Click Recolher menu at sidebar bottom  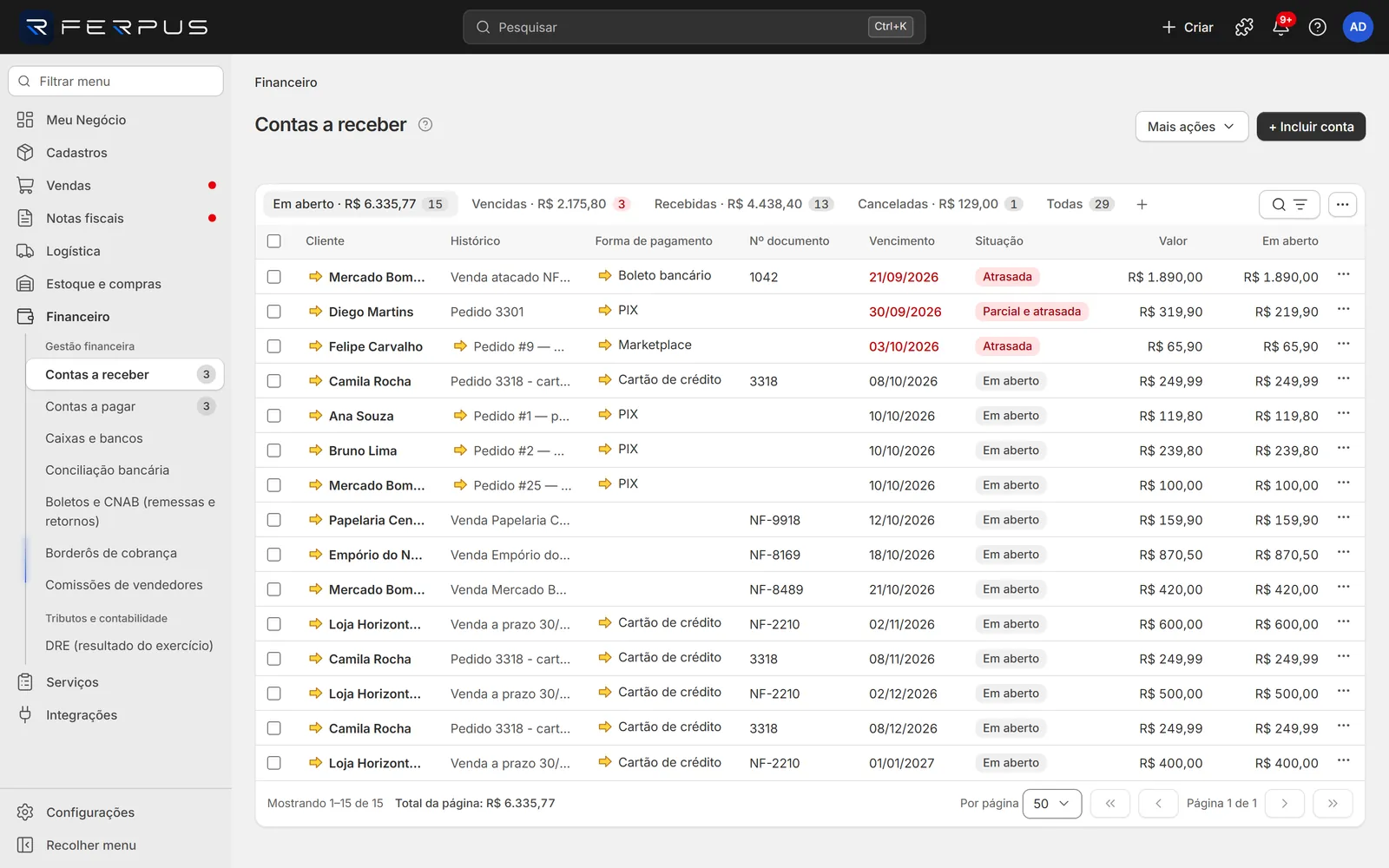point(116,845)
